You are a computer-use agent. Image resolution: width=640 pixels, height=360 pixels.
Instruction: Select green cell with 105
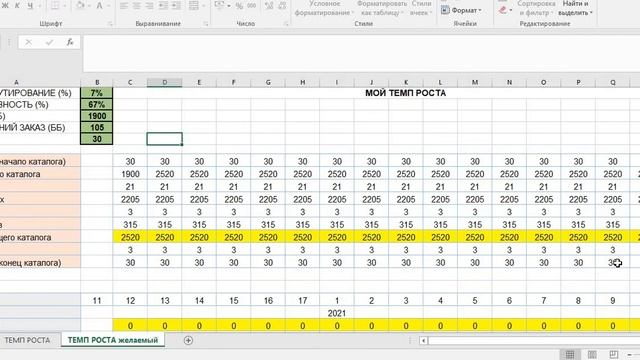tap(97, 127)
